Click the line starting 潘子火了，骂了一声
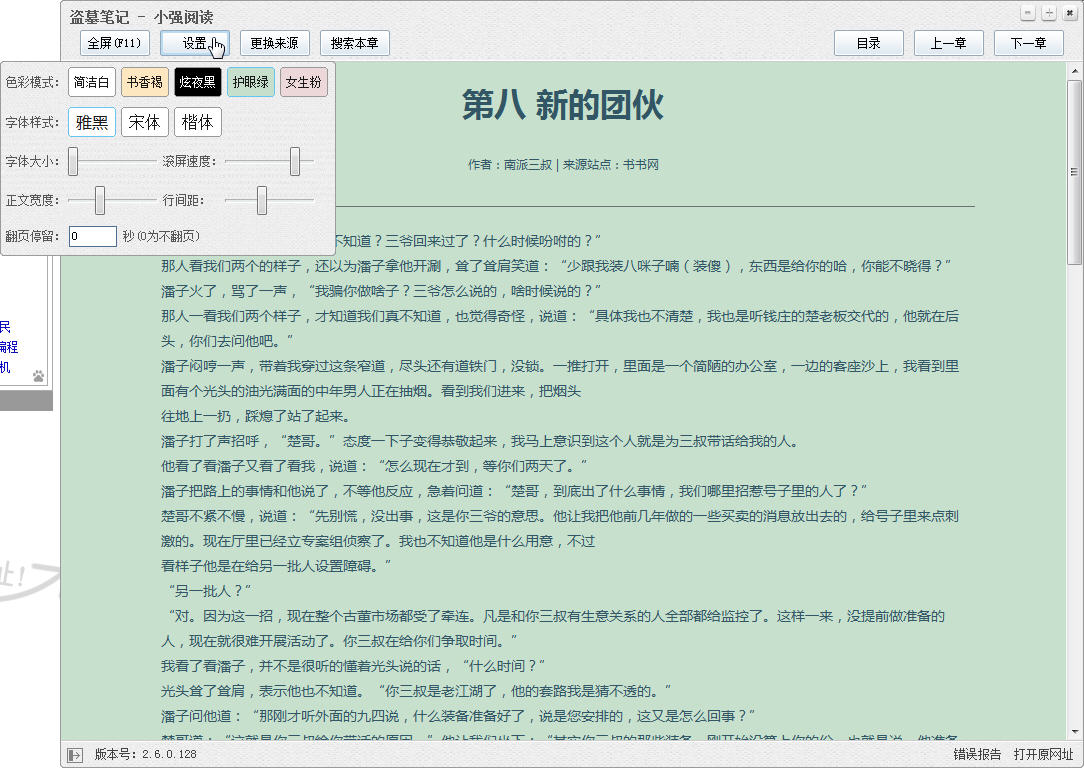The height and width of the screenshot is (768, 1084). 381,291
